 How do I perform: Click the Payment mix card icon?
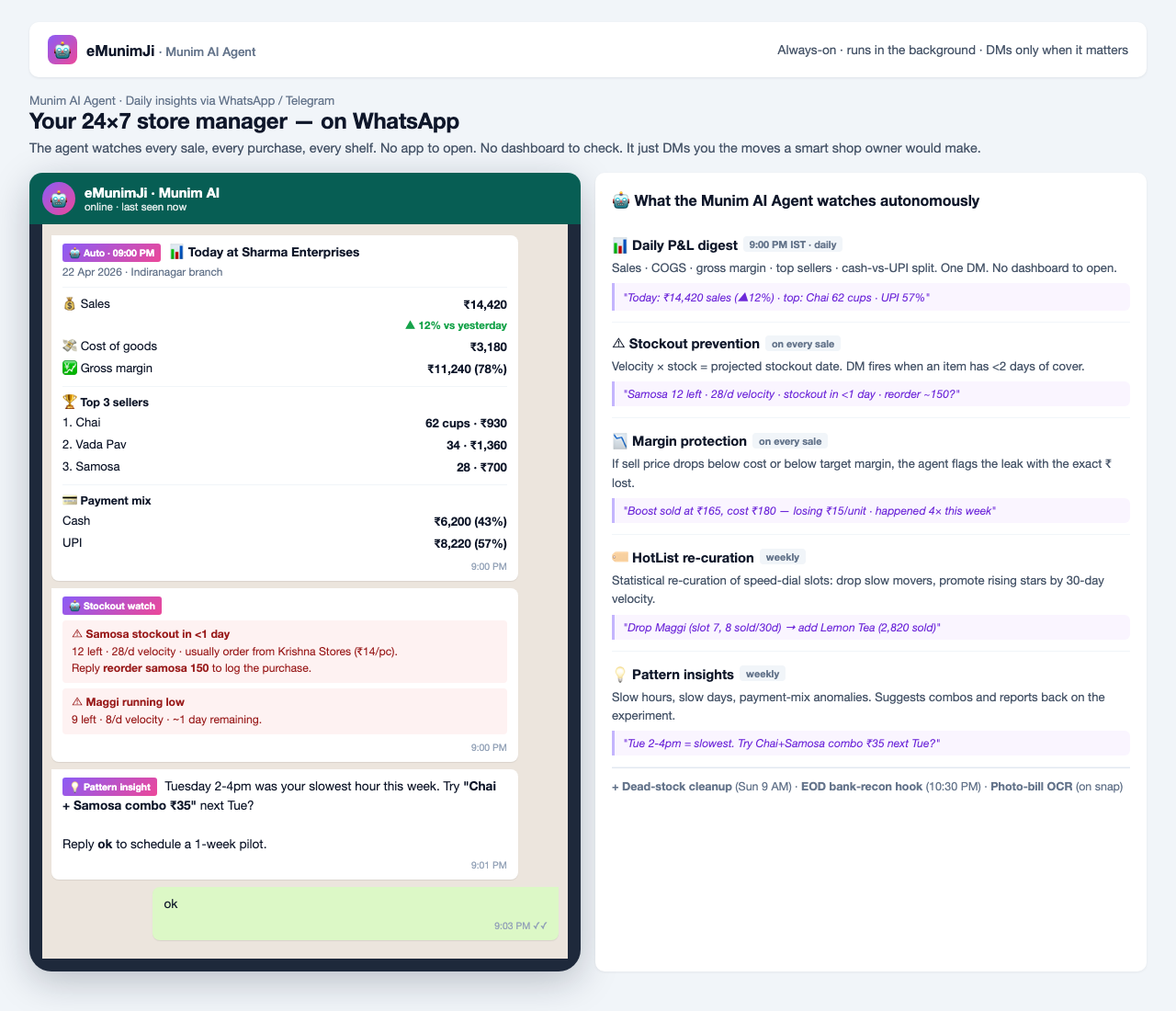[x=69, y=501]
